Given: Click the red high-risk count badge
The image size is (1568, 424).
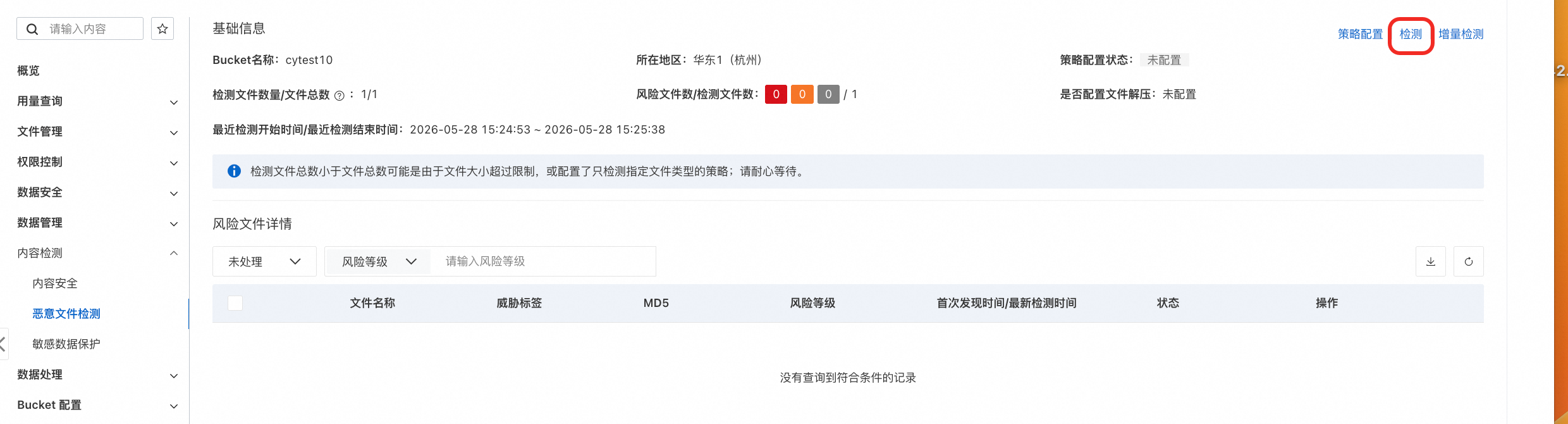Looking at the screenshot, I should point(776,94).
